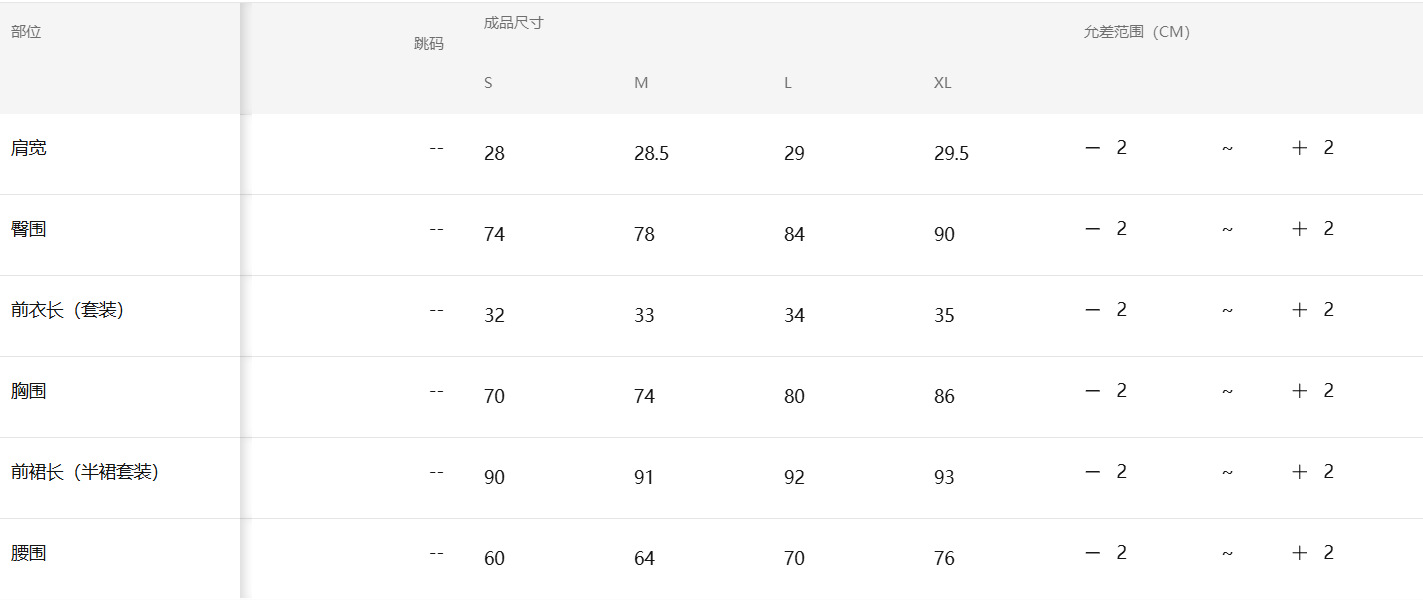Viewport: 1423px width, 612px height.
Task: Click the 前裙长 XL value 93
Action: (944, 478)
